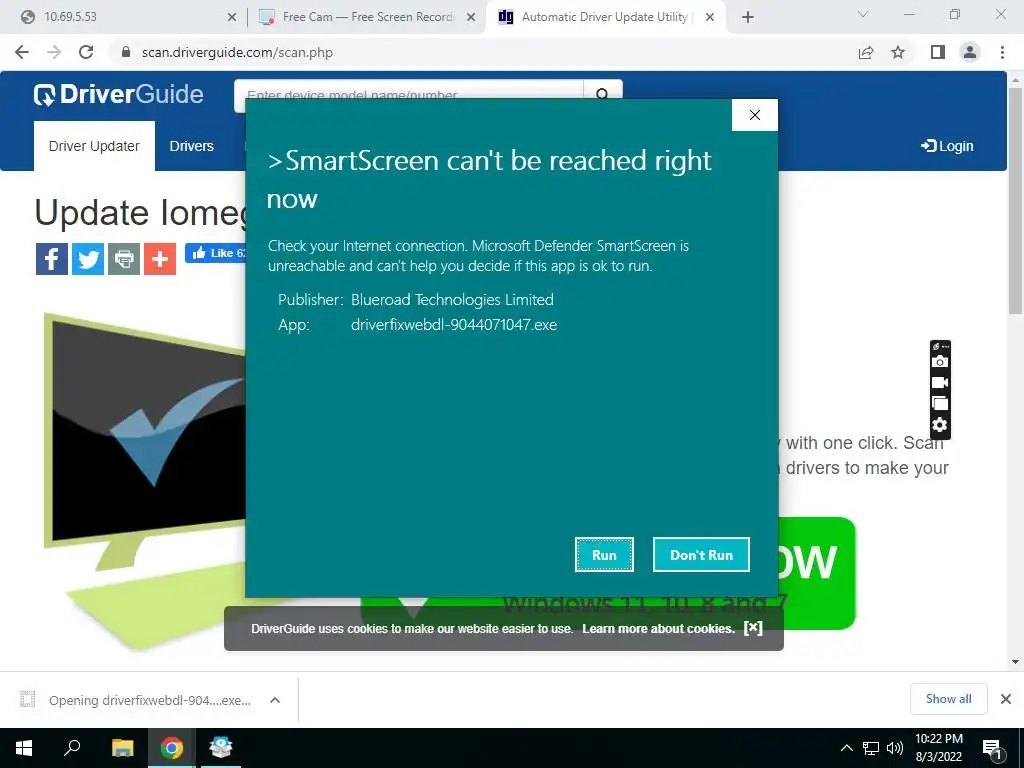Open notification center icon
This screenshot has height=768, width=1024.
click(x=992, y=749)
